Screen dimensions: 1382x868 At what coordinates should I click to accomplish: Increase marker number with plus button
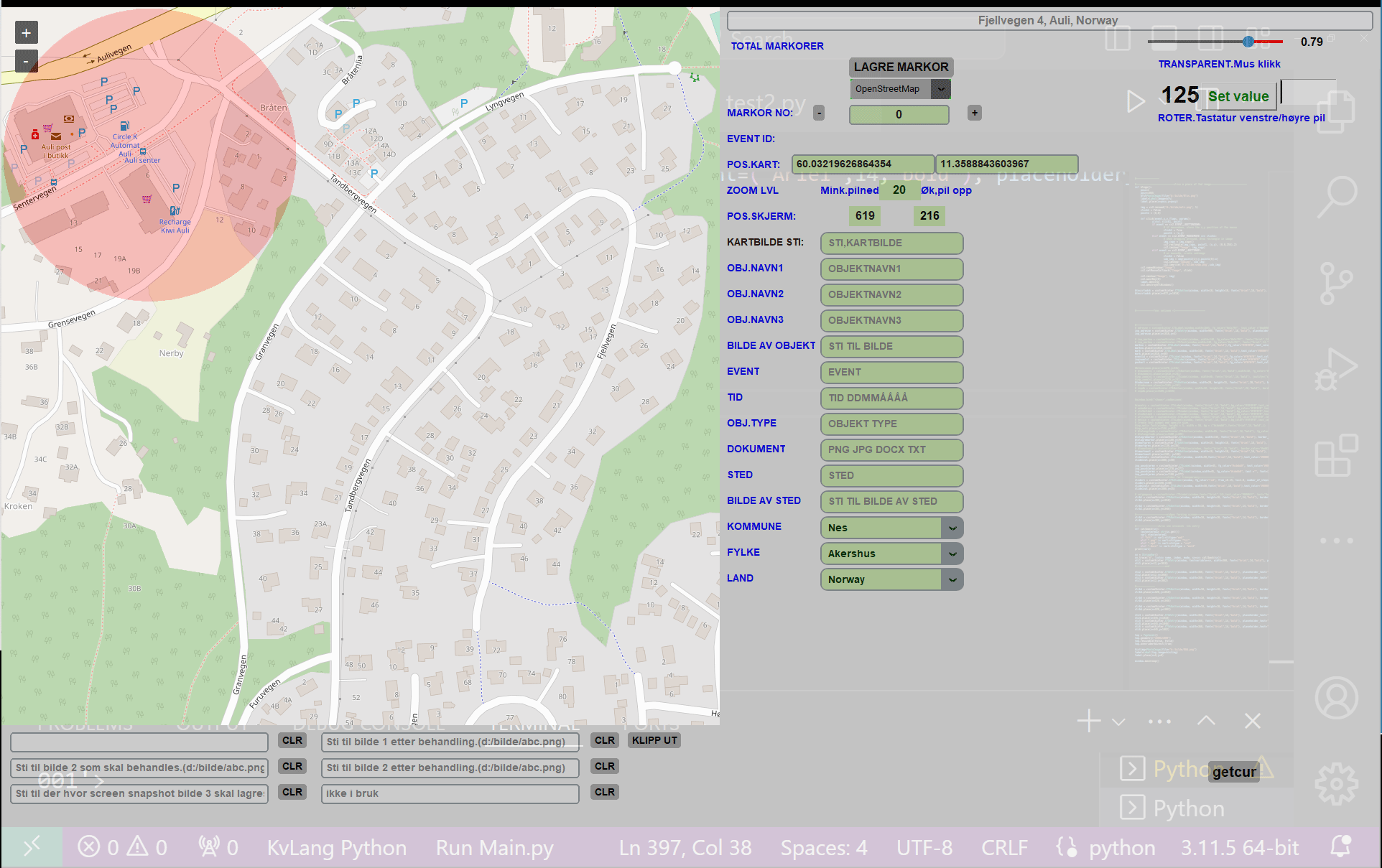(974, 113)
